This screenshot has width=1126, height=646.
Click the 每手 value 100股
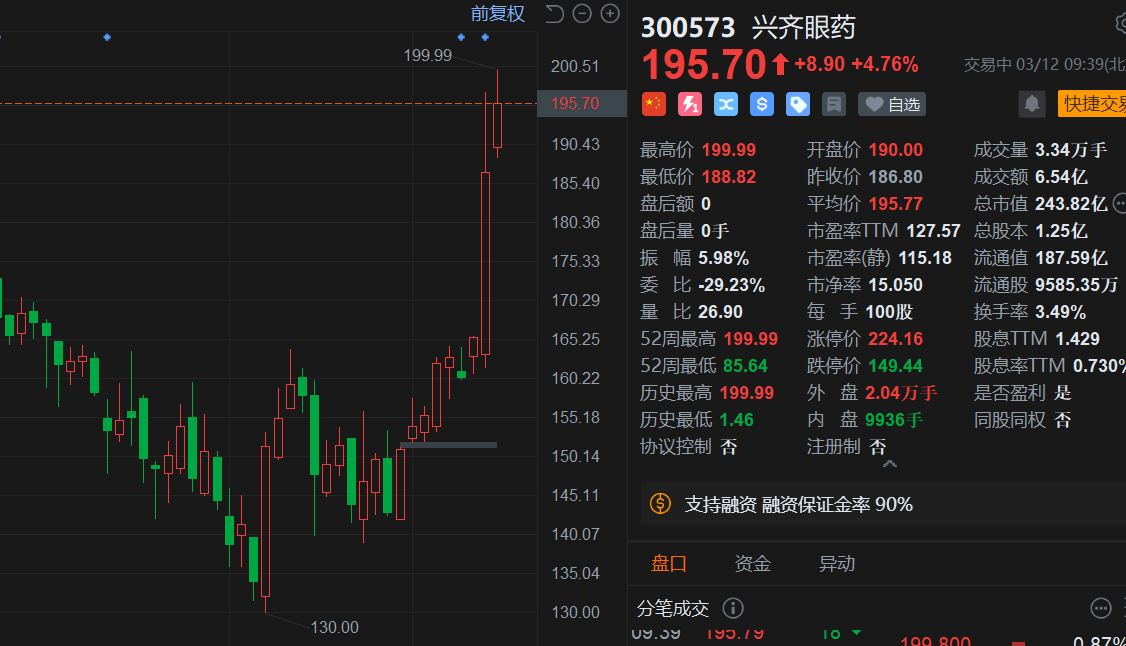pyautogui.click(x=889, y=312)
